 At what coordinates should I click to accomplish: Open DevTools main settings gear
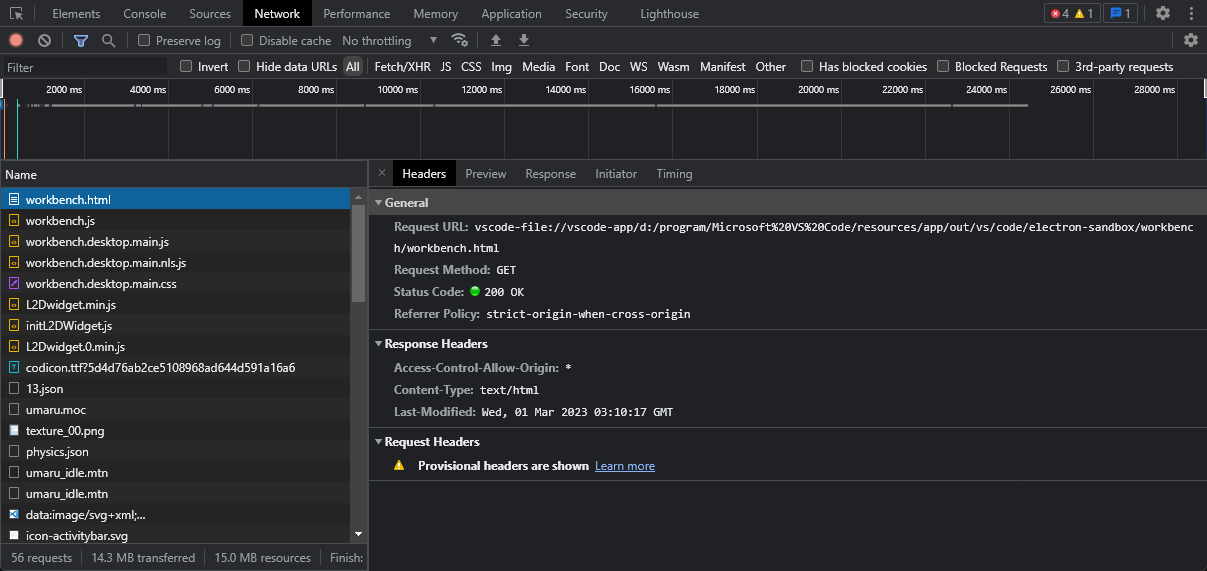1162,13
